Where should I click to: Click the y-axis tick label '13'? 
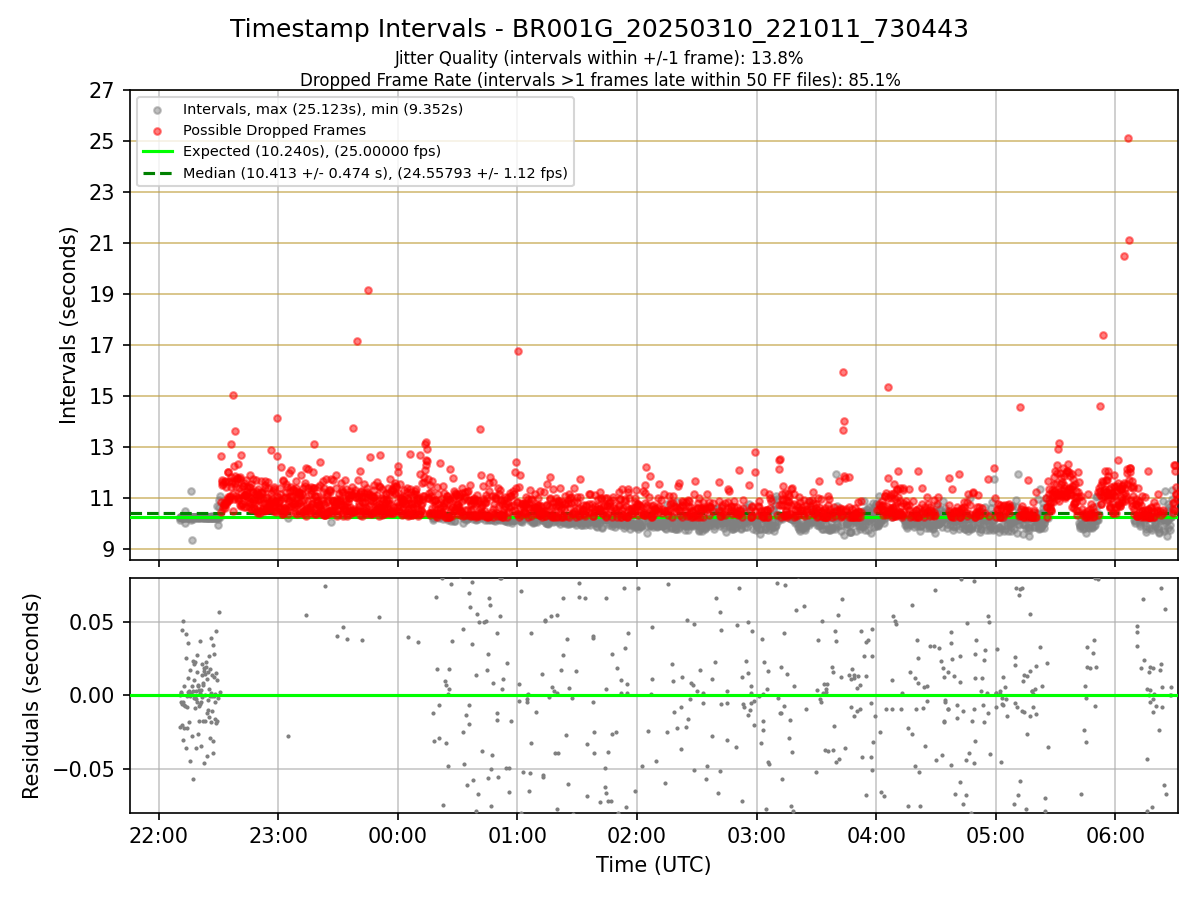pyautogui.click(x=103, y=448)
